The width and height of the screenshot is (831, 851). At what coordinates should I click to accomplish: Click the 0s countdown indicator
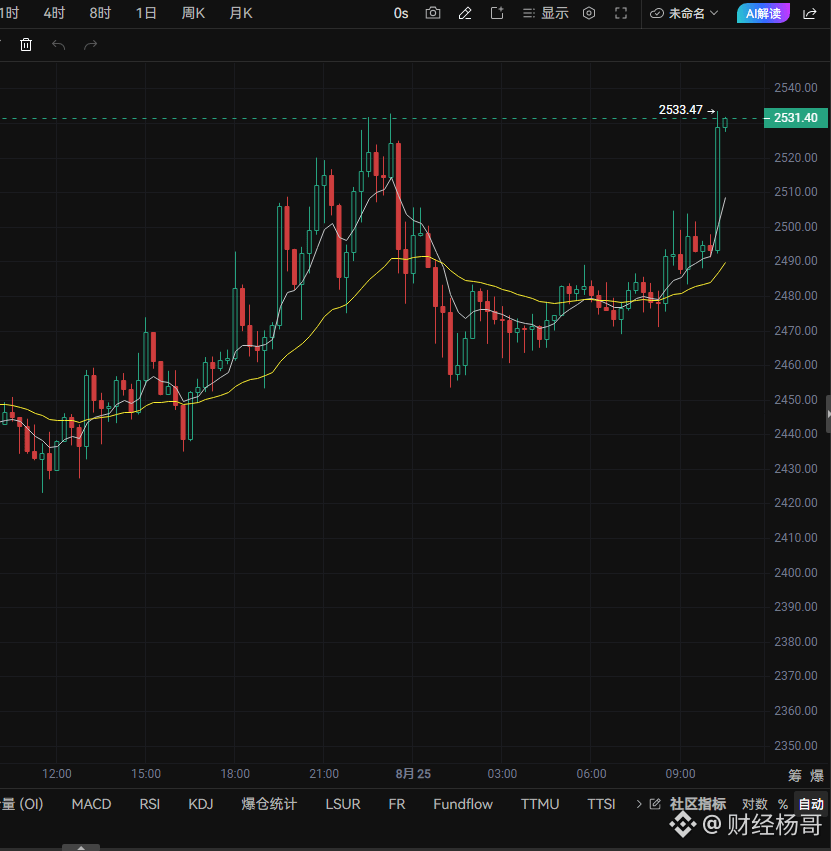pos(401,13)
